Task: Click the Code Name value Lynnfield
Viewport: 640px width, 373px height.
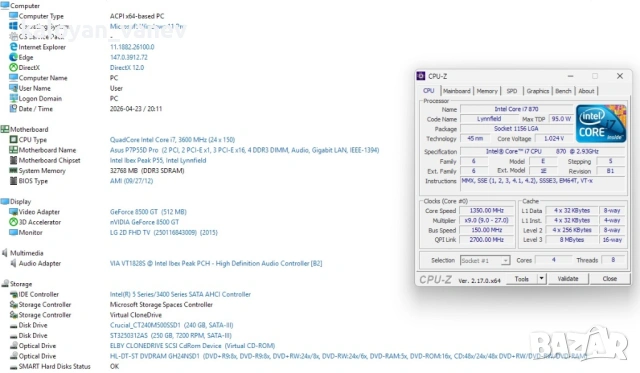Action: coord(489,119)
